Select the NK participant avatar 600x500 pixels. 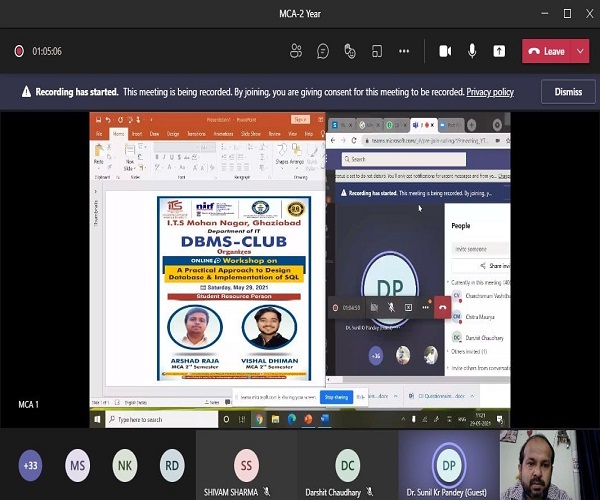click(x=125, y=465)
